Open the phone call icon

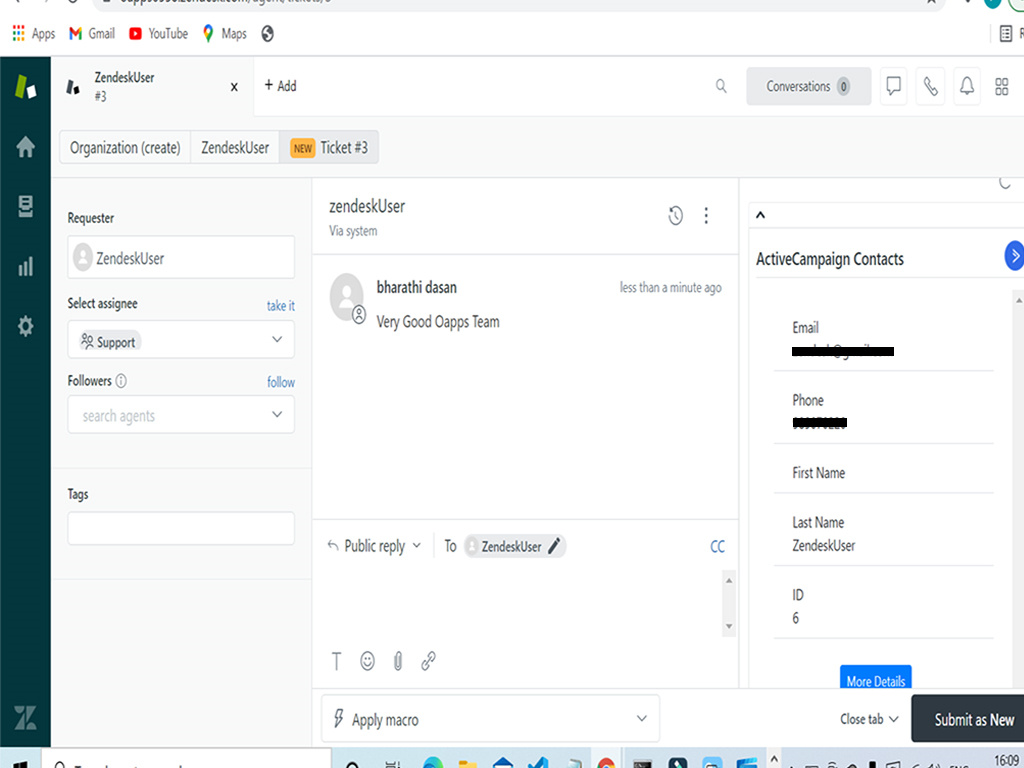point(930,87)
